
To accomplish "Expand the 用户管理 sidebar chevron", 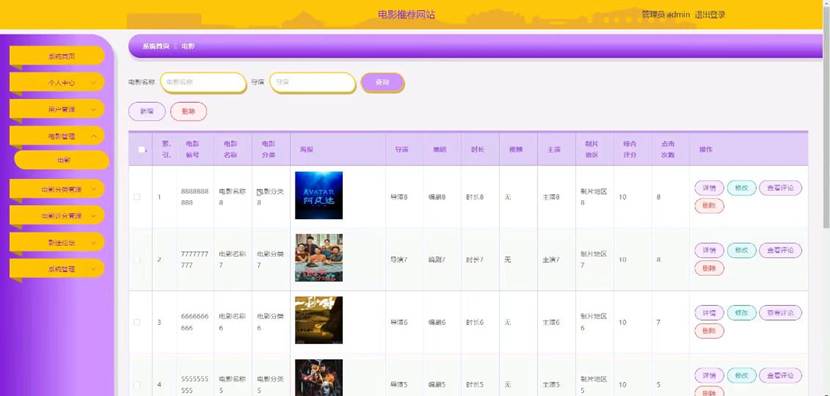I will (93, 109).
